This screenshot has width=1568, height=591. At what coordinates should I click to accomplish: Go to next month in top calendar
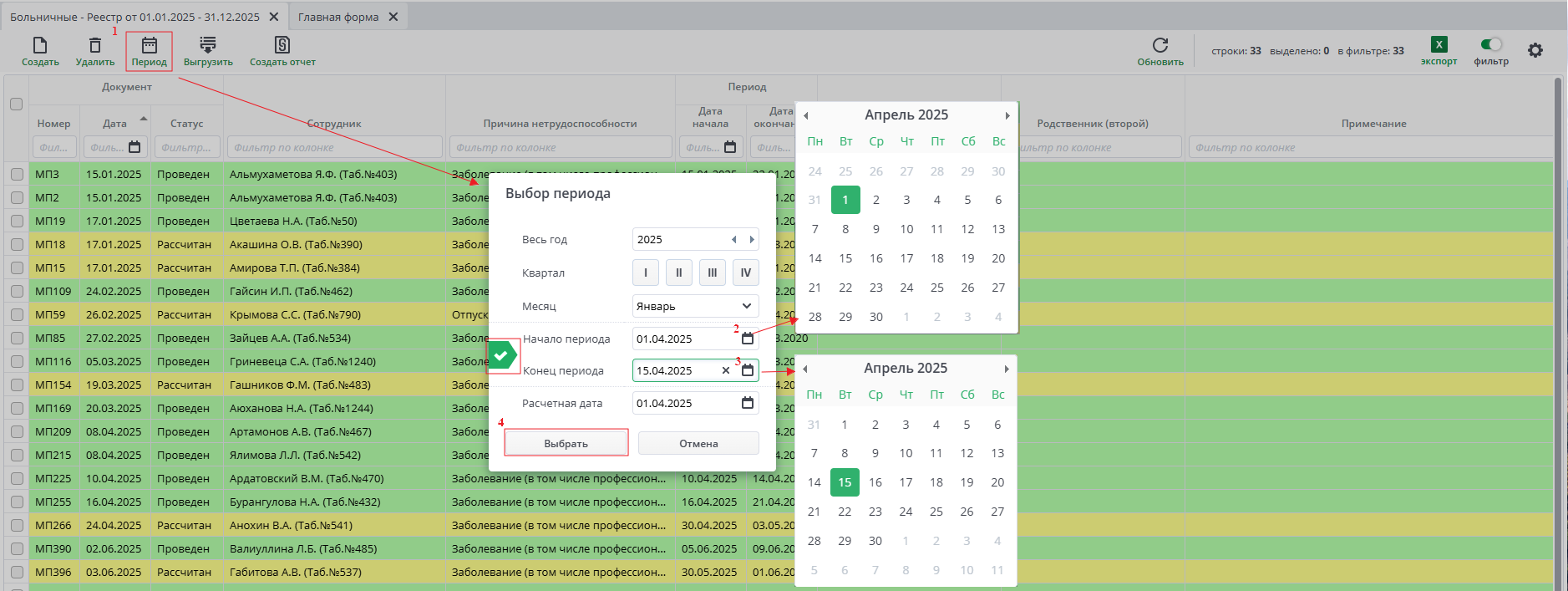click(x=1007, y=115)
